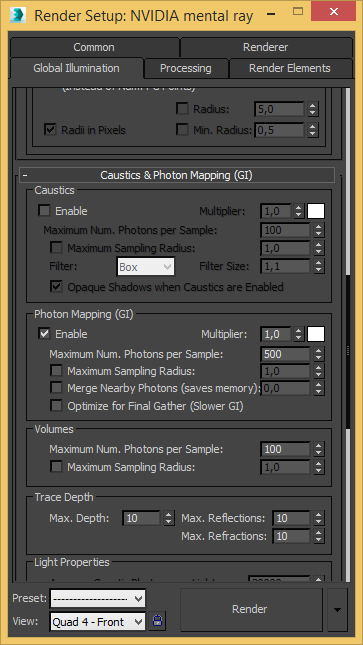Click the Max. Depth field
363x645 pixels.
tap(141, 518)
